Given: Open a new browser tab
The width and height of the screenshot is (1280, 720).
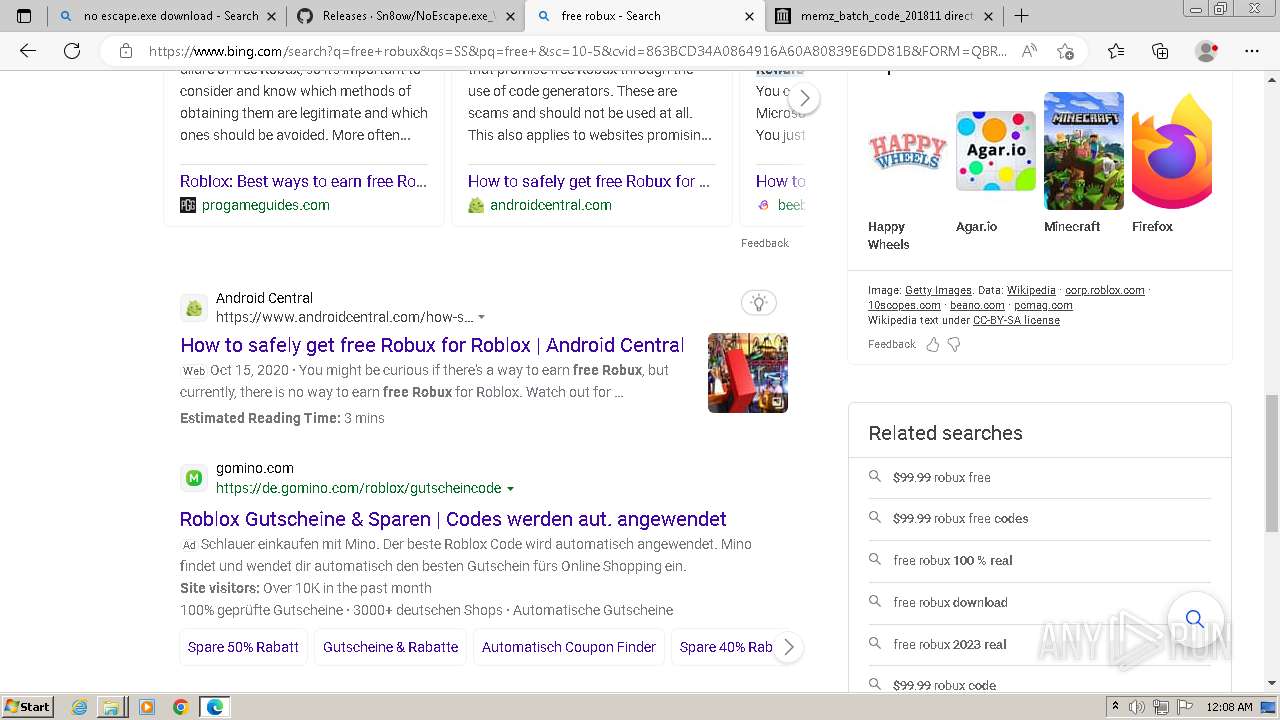Looking at the screenshot, I should click(1021, 16).
